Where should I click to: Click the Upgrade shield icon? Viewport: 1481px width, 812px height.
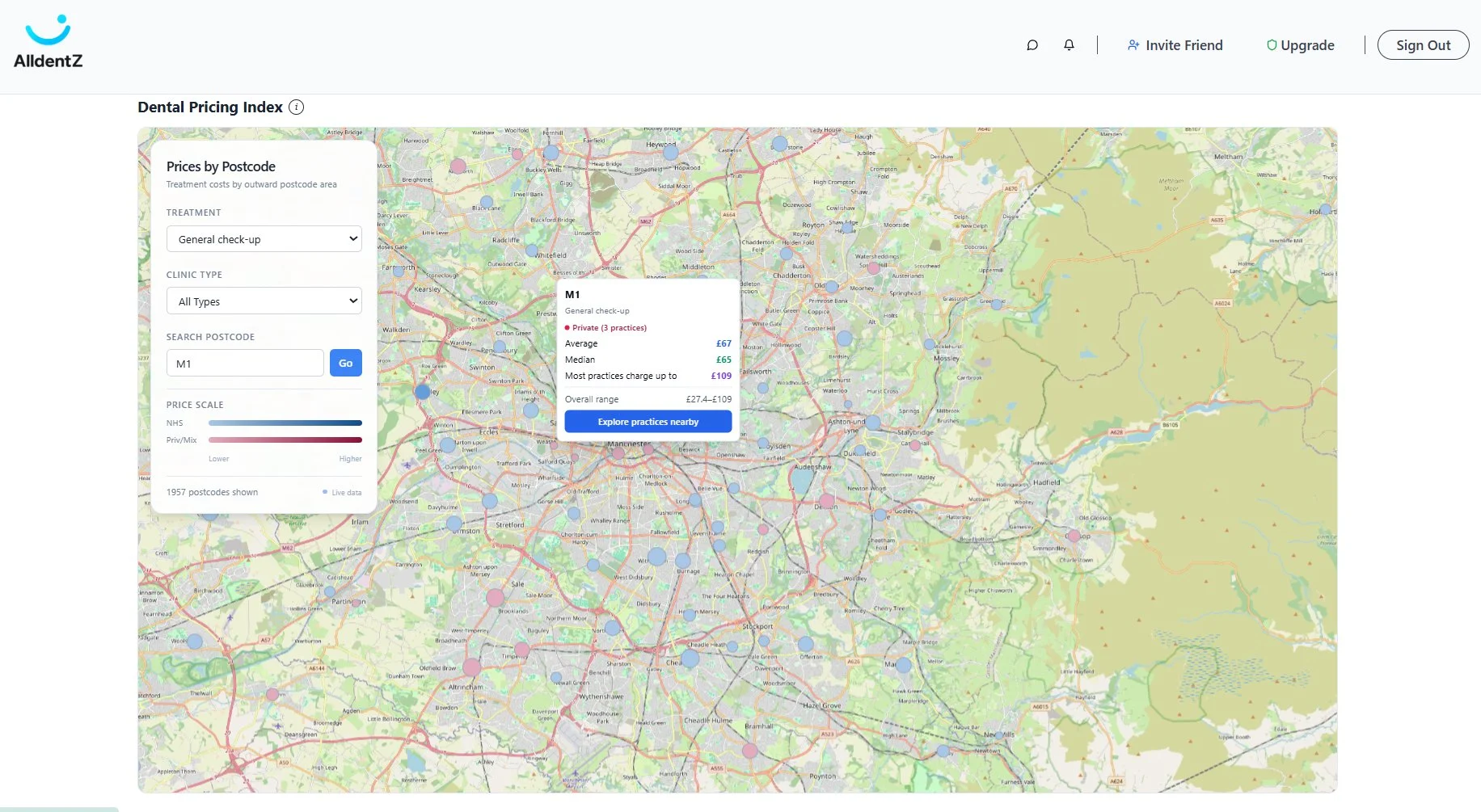1272,45
